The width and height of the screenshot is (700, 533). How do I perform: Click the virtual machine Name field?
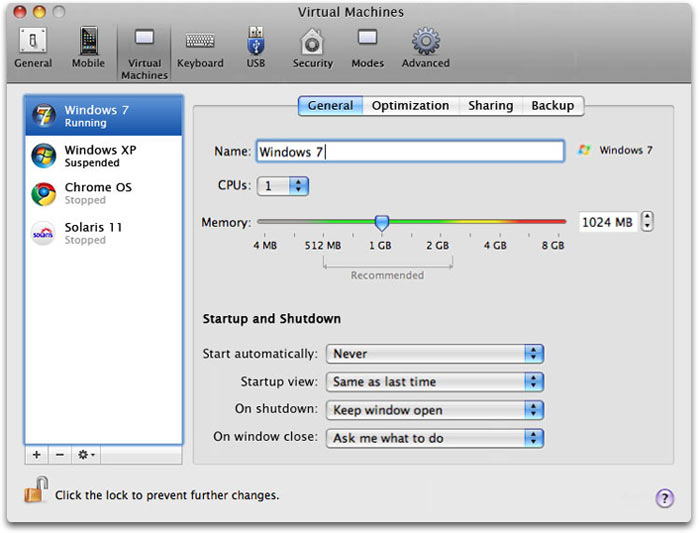[x=410, y=152]
